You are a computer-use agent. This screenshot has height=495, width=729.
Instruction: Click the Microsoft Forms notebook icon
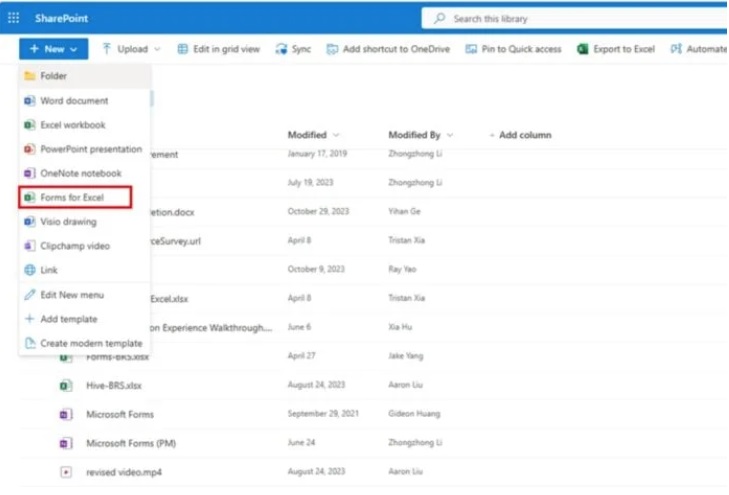pyautogui.click(x=66, y=414)
